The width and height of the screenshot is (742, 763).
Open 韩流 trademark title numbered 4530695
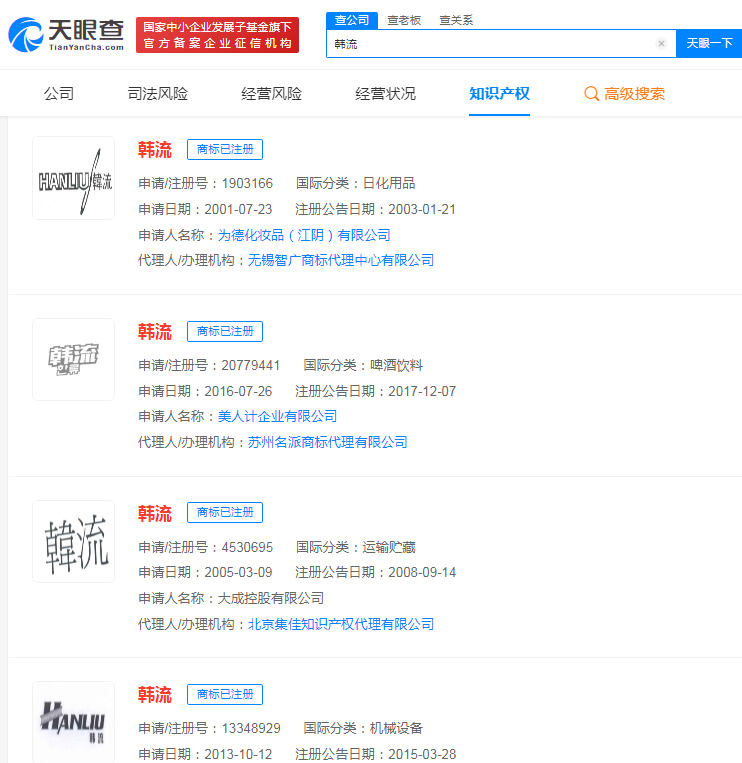(x=155, y=513)
